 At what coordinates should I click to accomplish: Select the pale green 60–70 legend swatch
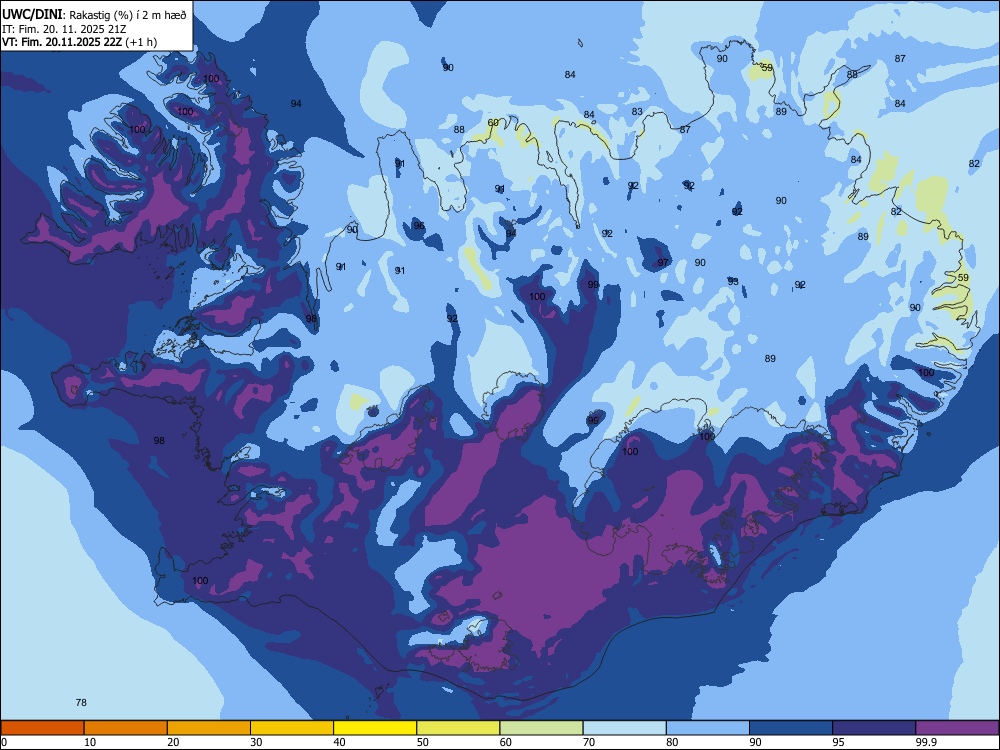pyautogui.click(x=541, y=728)
